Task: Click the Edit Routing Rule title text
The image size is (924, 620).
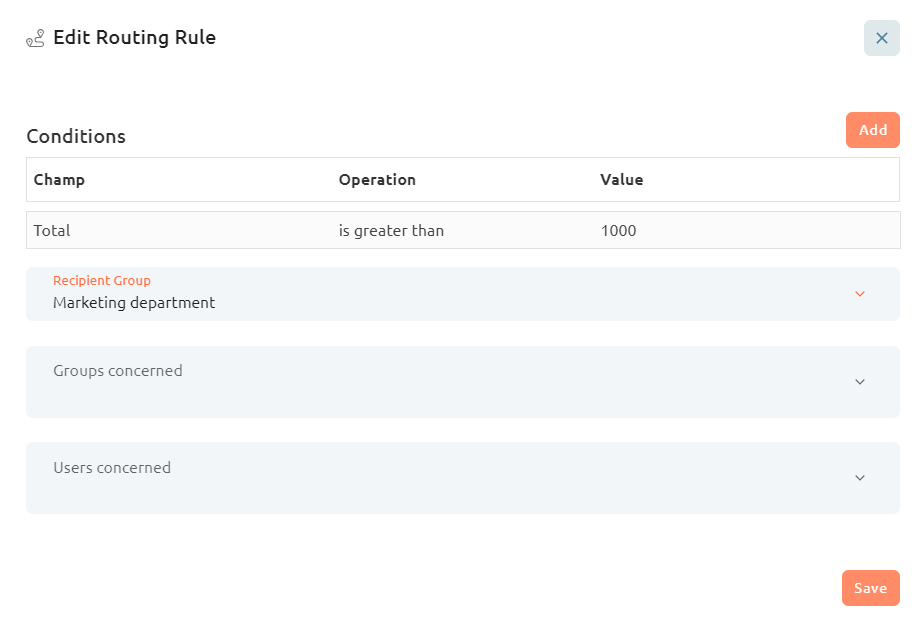Action: coord(134,38)
